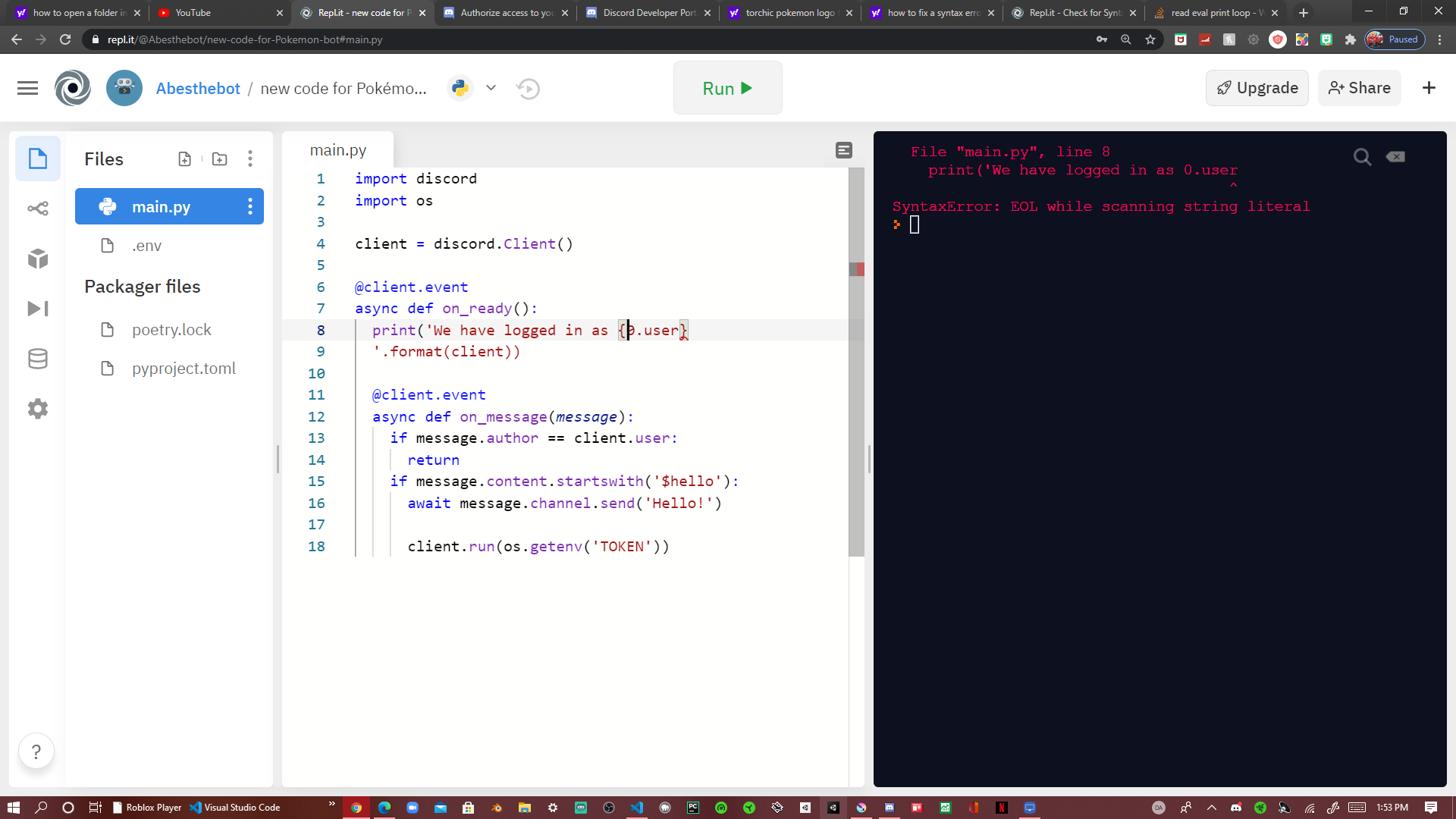1456x819 pixels.
Task: Click the repl title new code for Pokémo...
Action: coord(344,88)
